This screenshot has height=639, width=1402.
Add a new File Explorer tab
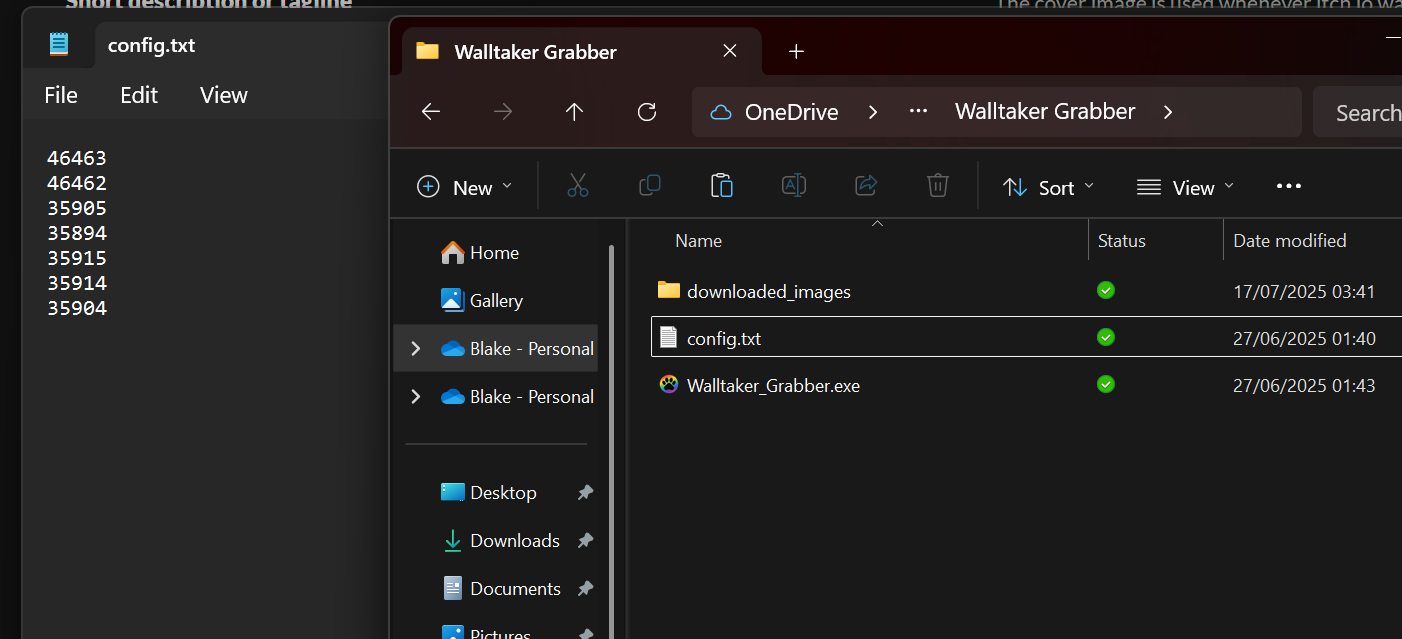click(x=796, y=51)
